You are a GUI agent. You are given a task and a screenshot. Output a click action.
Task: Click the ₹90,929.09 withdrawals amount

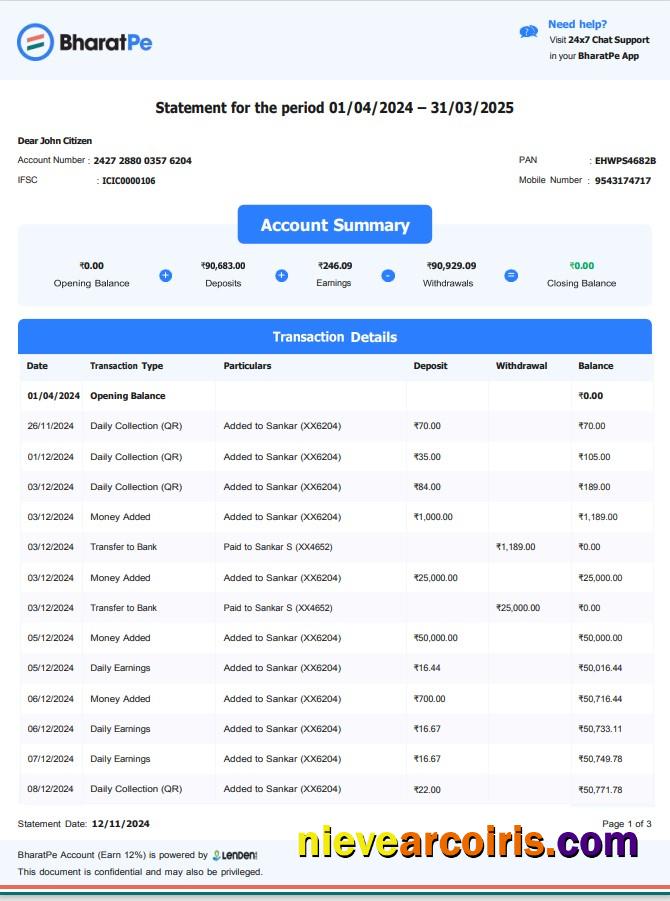(x=451, y=266)
